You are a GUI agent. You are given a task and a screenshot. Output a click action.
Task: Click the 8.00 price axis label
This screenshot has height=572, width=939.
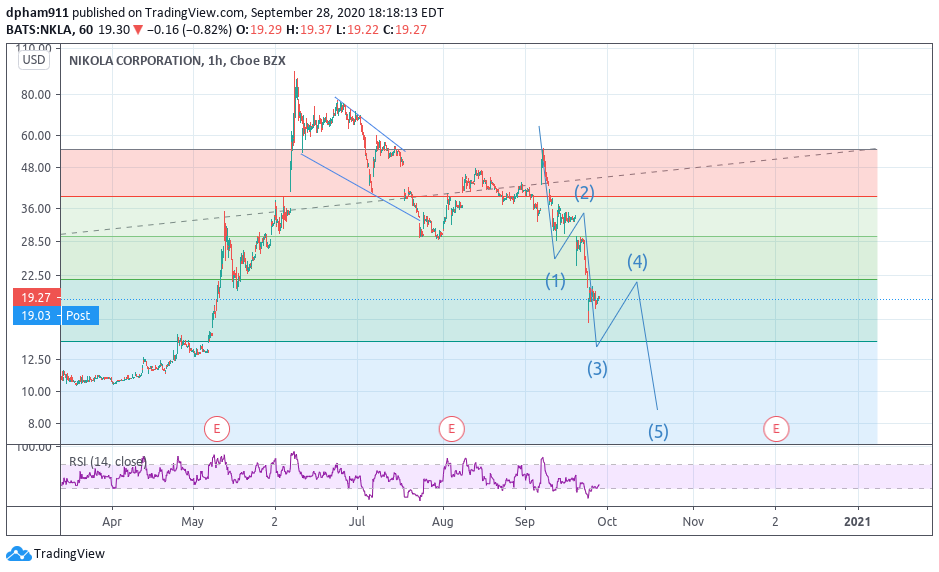(x=40, y=423)
